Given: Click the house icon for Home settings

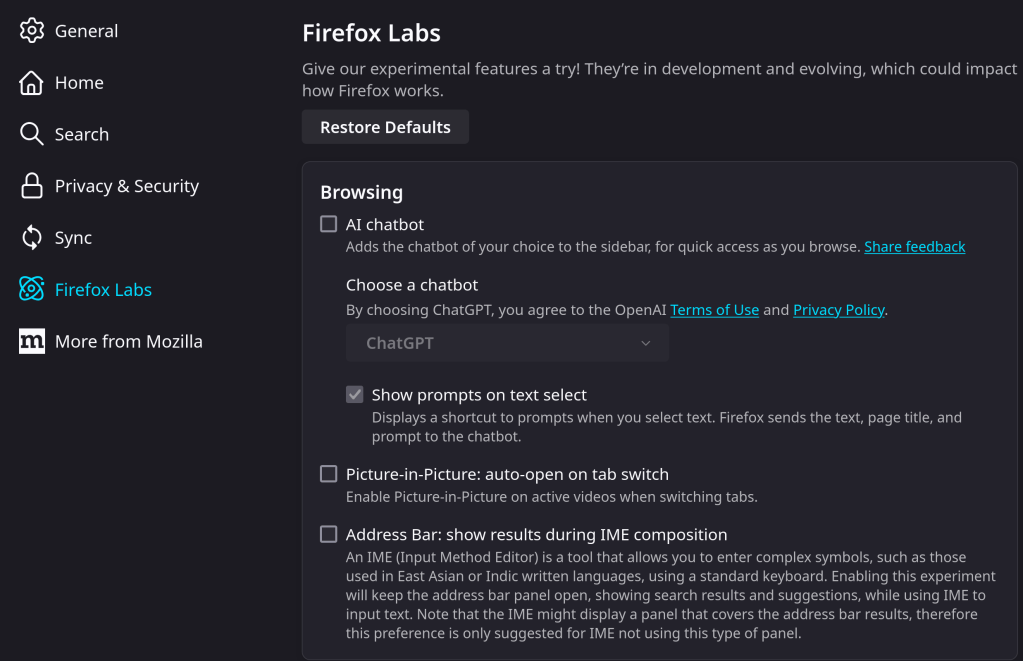Looking at the screenshot, I should coord(32,83).
